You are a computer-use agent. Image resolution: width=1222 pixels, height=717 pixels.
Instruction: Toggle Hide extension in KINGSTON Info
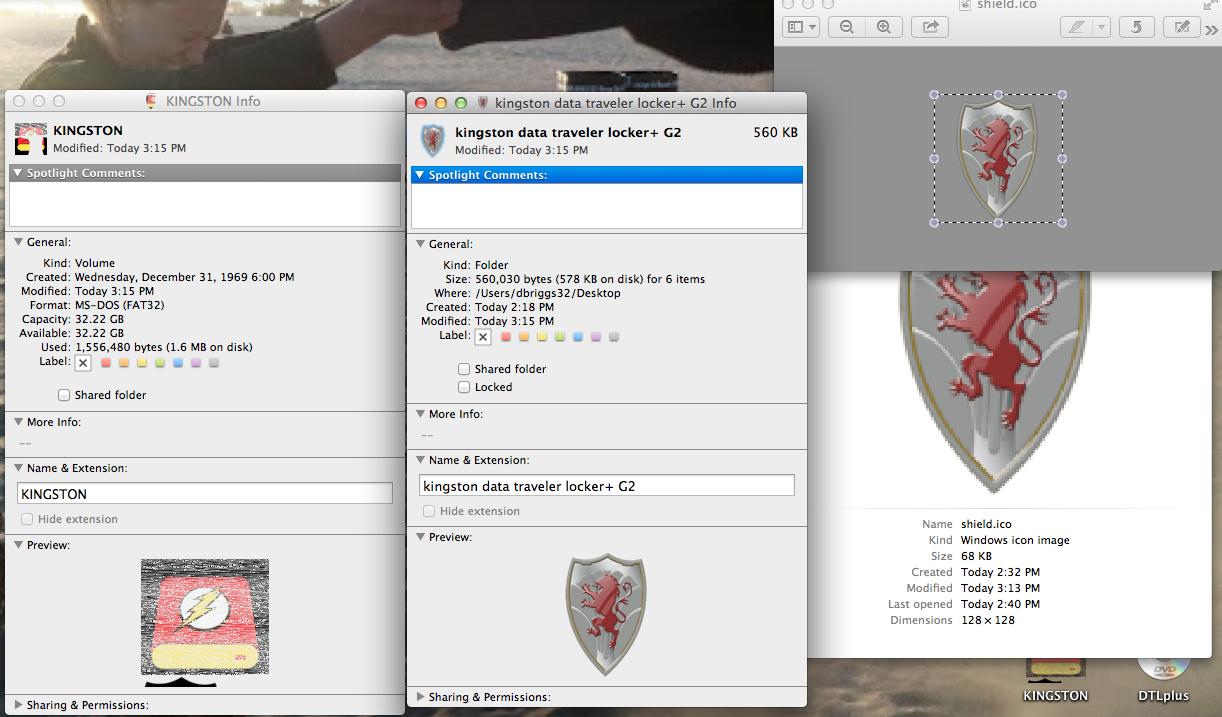(27, 519)
